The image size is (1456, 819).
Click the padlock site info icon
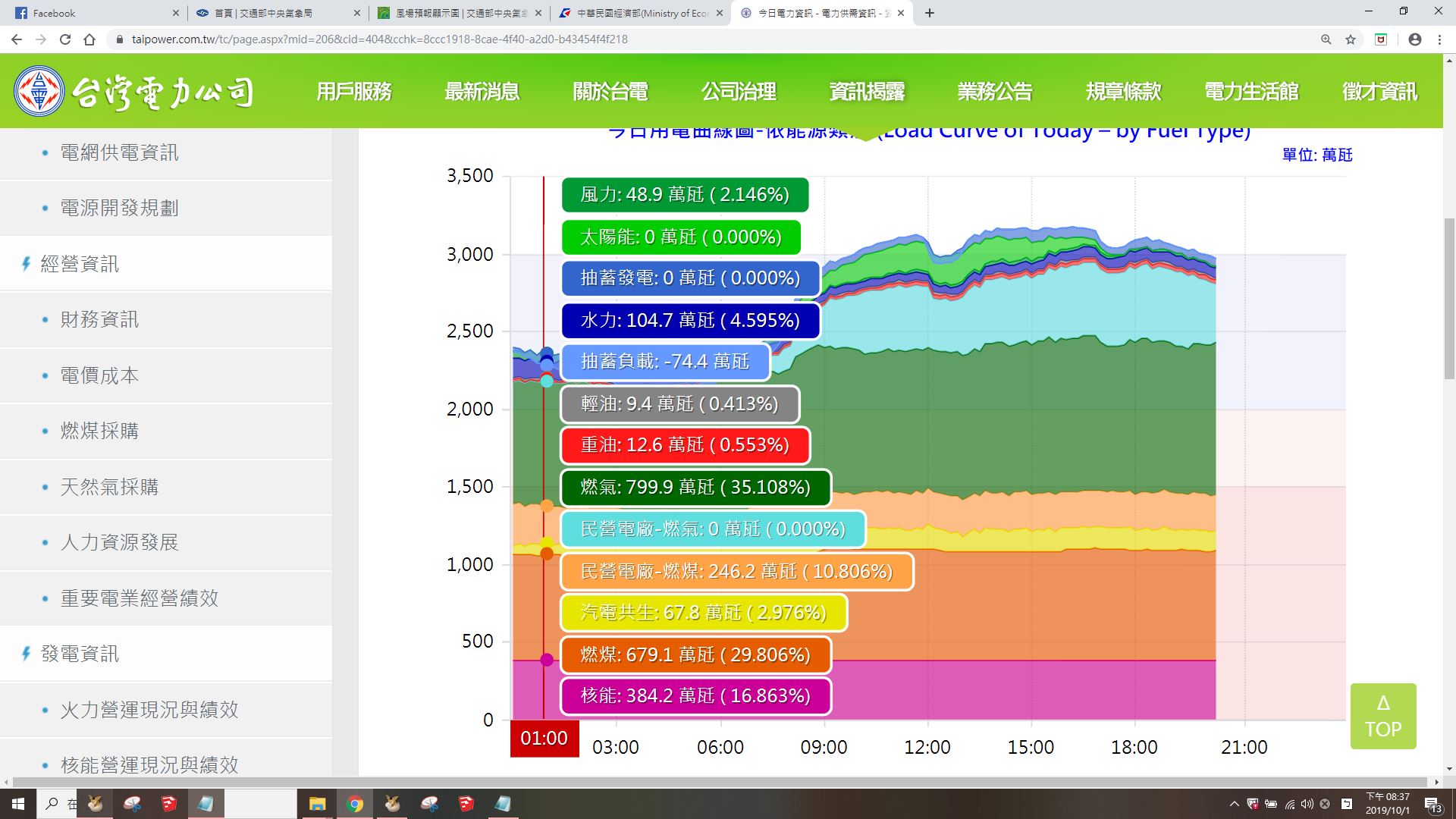point(119,39)
